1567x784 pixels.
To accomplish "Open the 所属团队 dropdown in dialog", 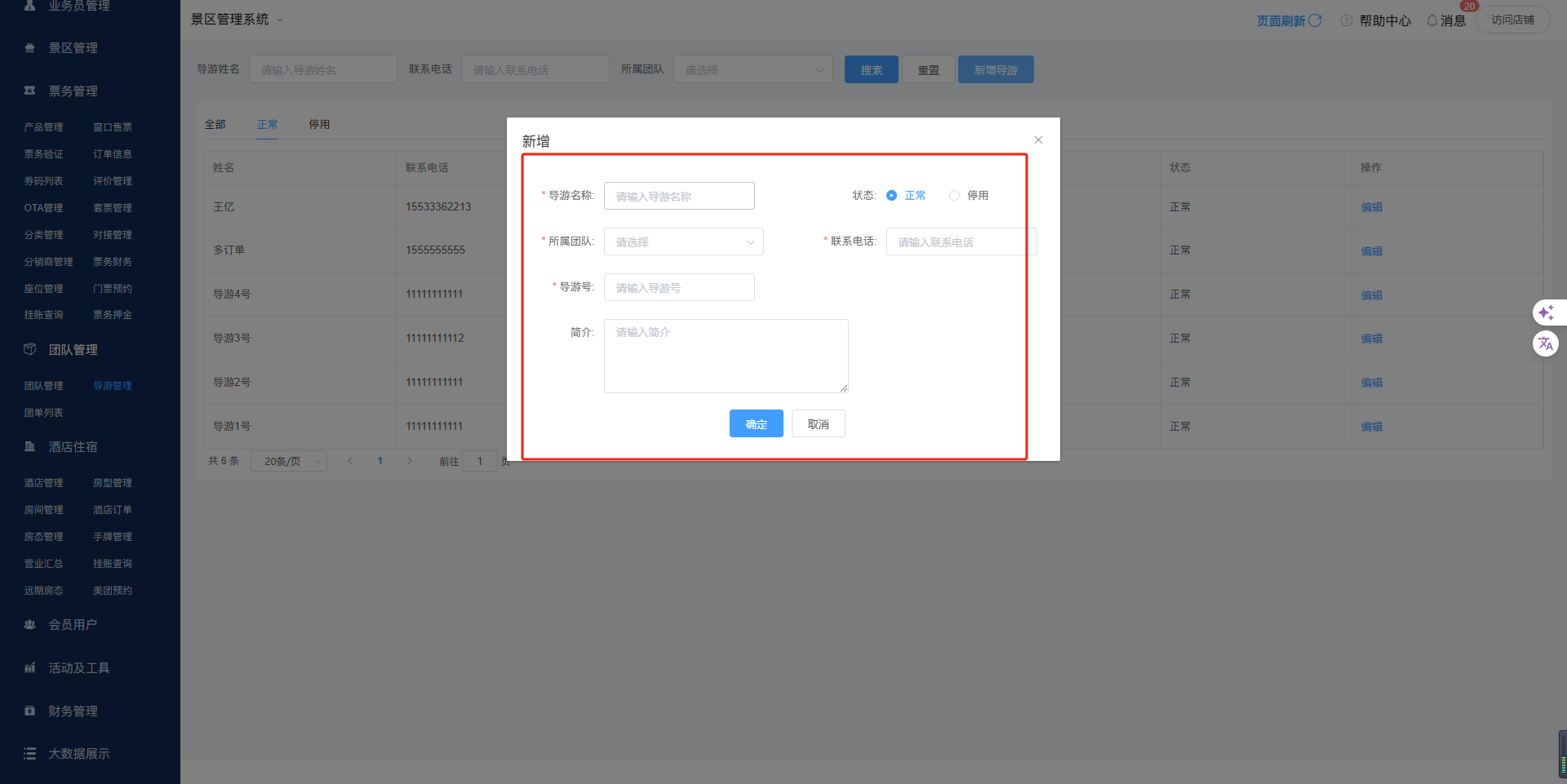I will (683, 242).
